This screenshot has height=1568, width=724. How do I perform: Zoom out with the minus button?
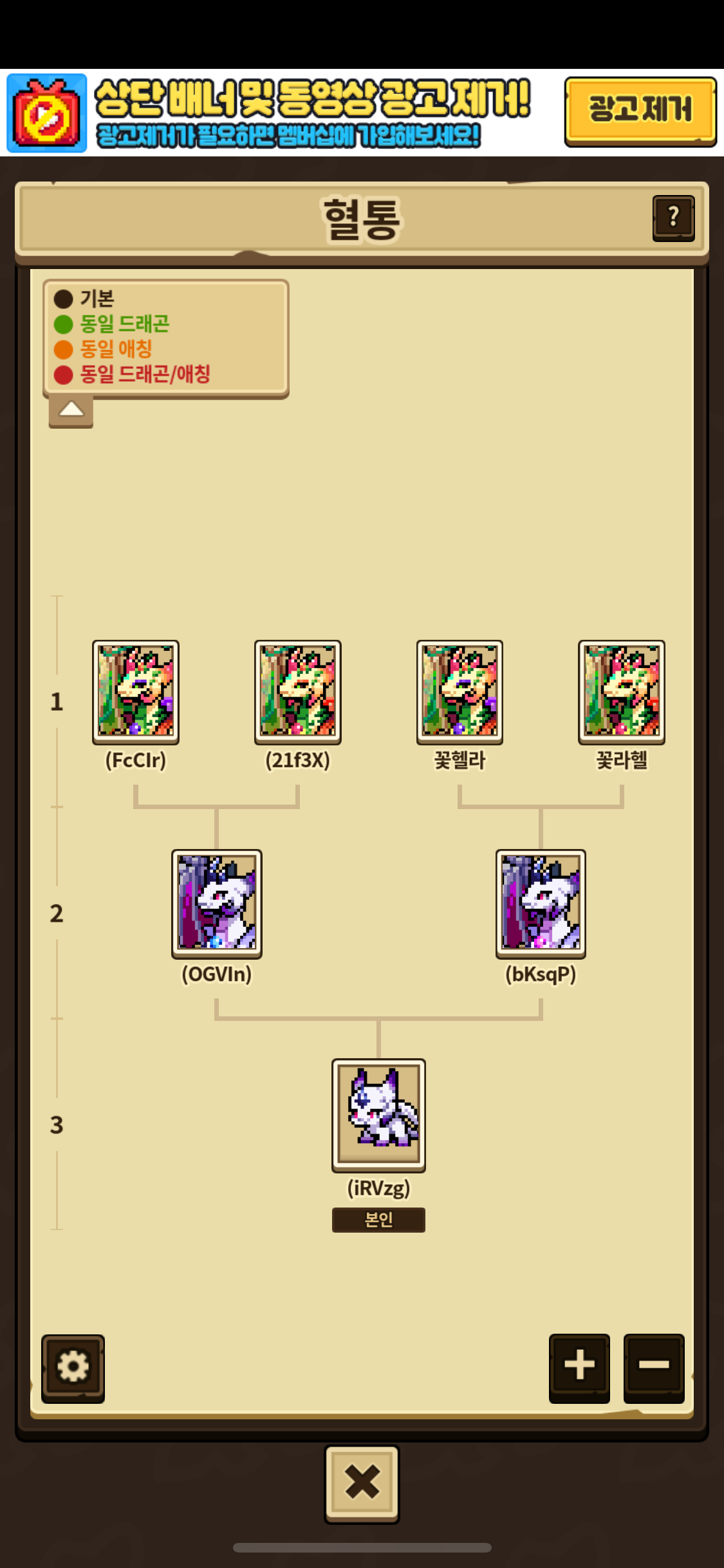pos(654,1367)
